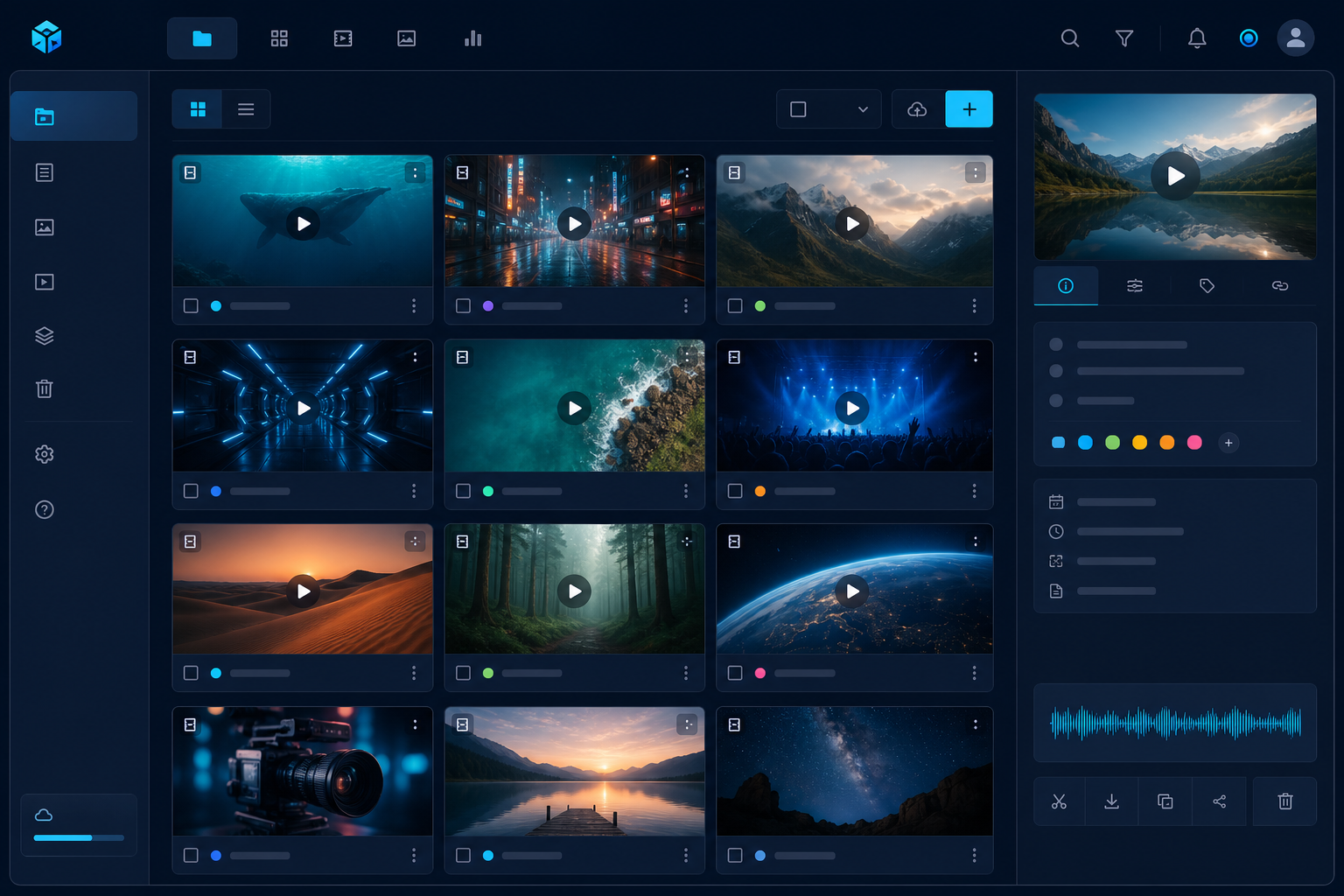Click the share icon in the preview actions
Viewport: 1344px width, 896px height.
click(1220, 801)
